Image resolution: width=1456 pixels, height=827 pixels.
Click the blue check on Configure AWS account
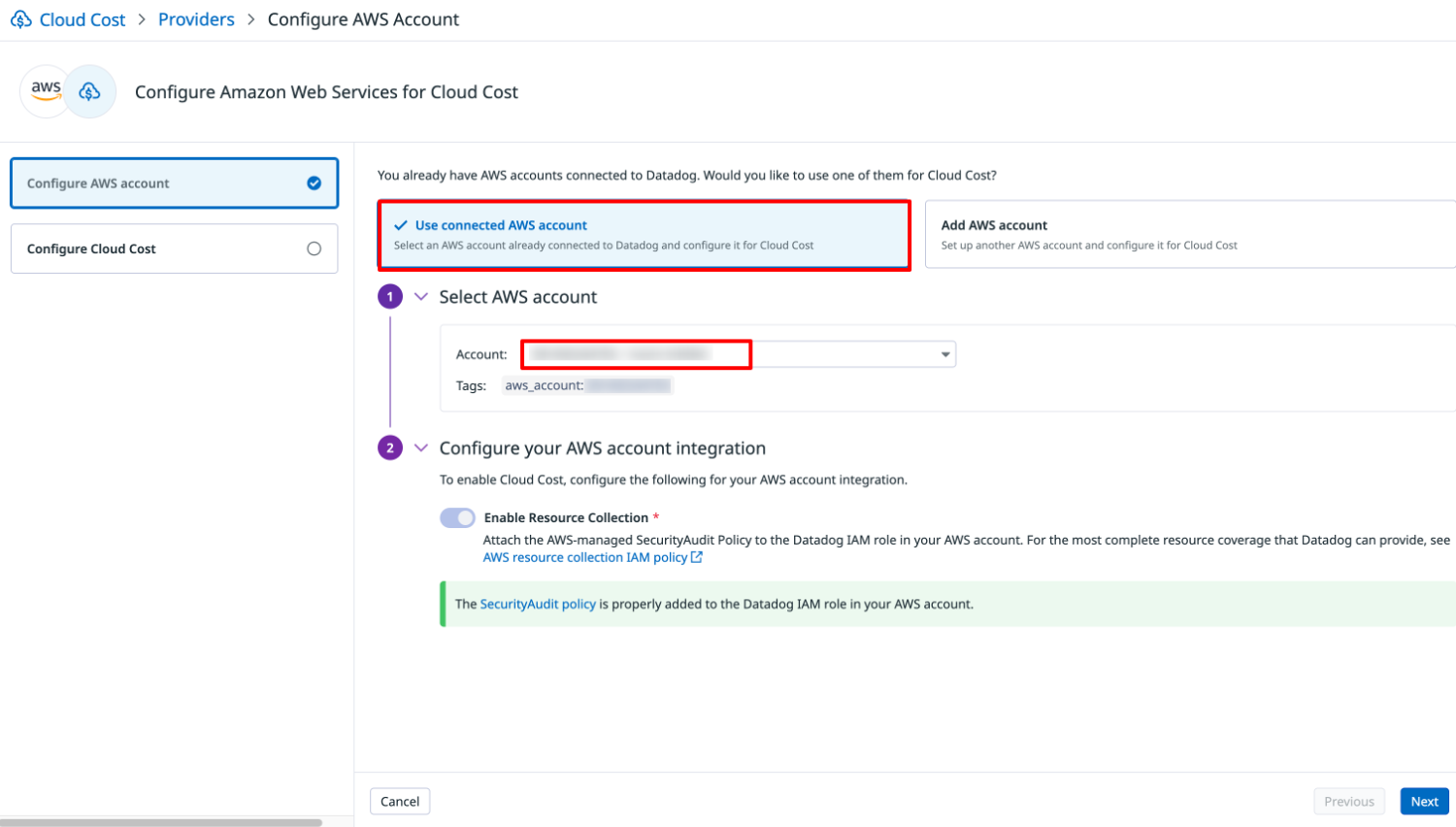pos(314,183)
